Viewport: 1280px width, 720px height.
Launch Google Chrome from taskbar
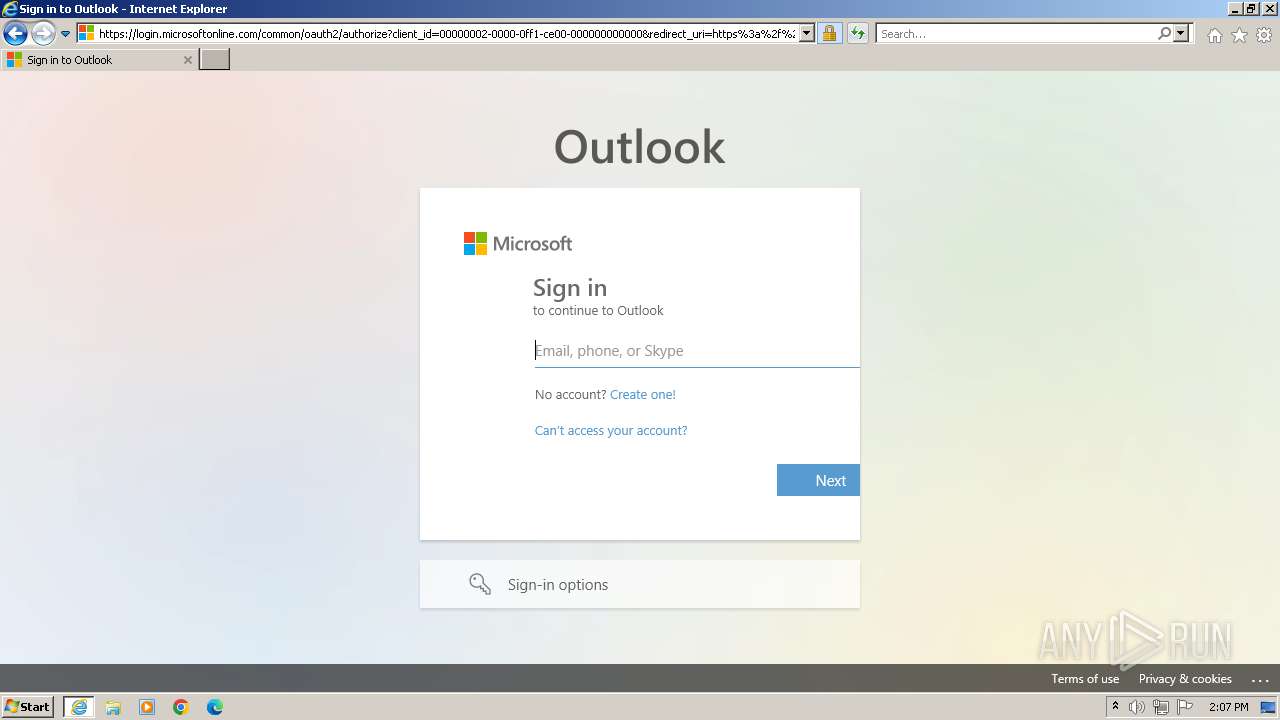181,707
